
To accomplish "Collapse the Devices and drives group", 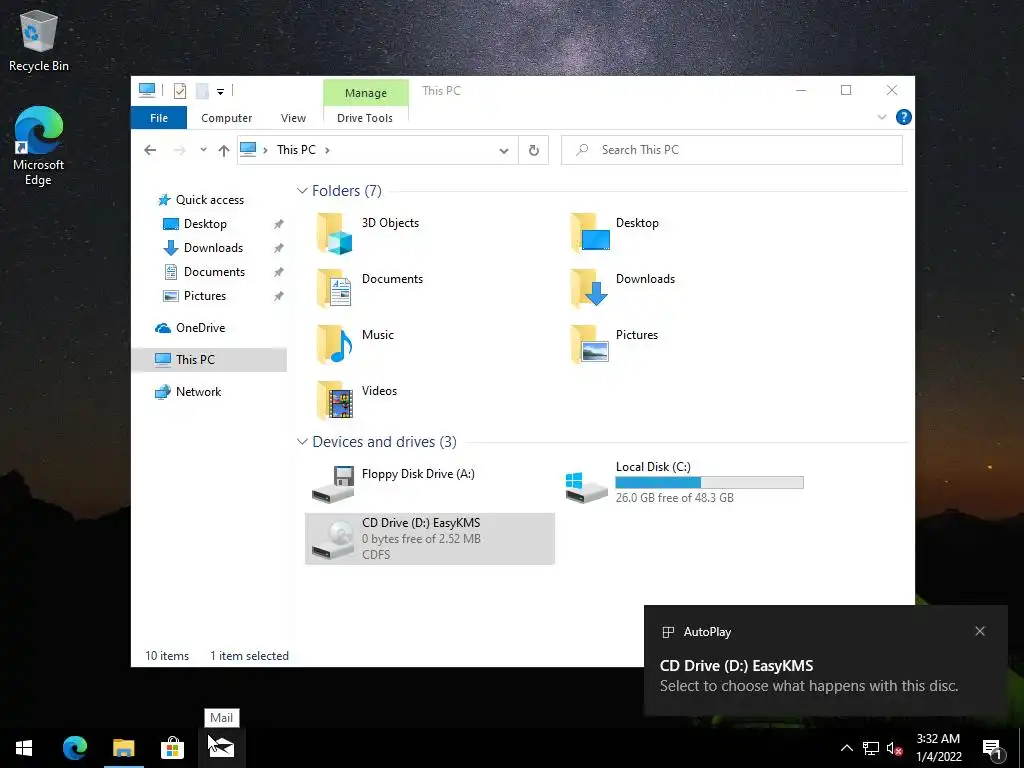I will (x=302, y=441).
